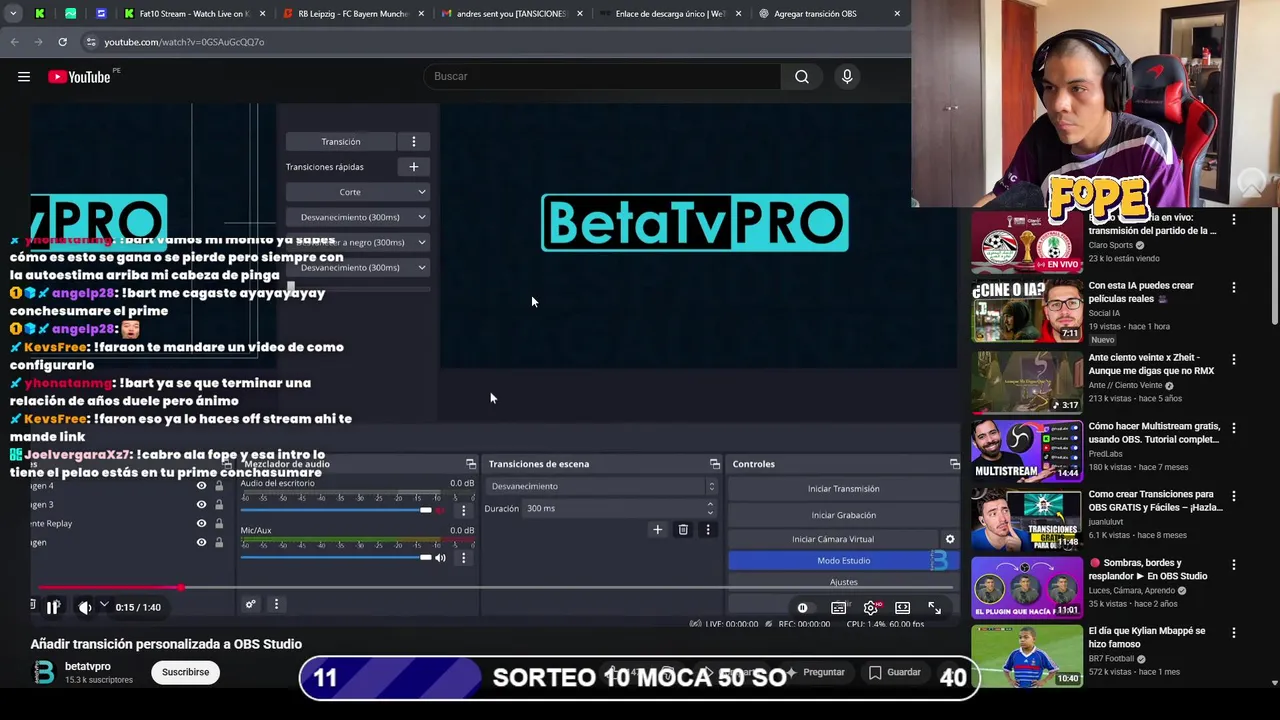Screen dimensions: 1280x720
Task: Mute the Mic/Aux speaker icon
Action: (x=440, y=558)
